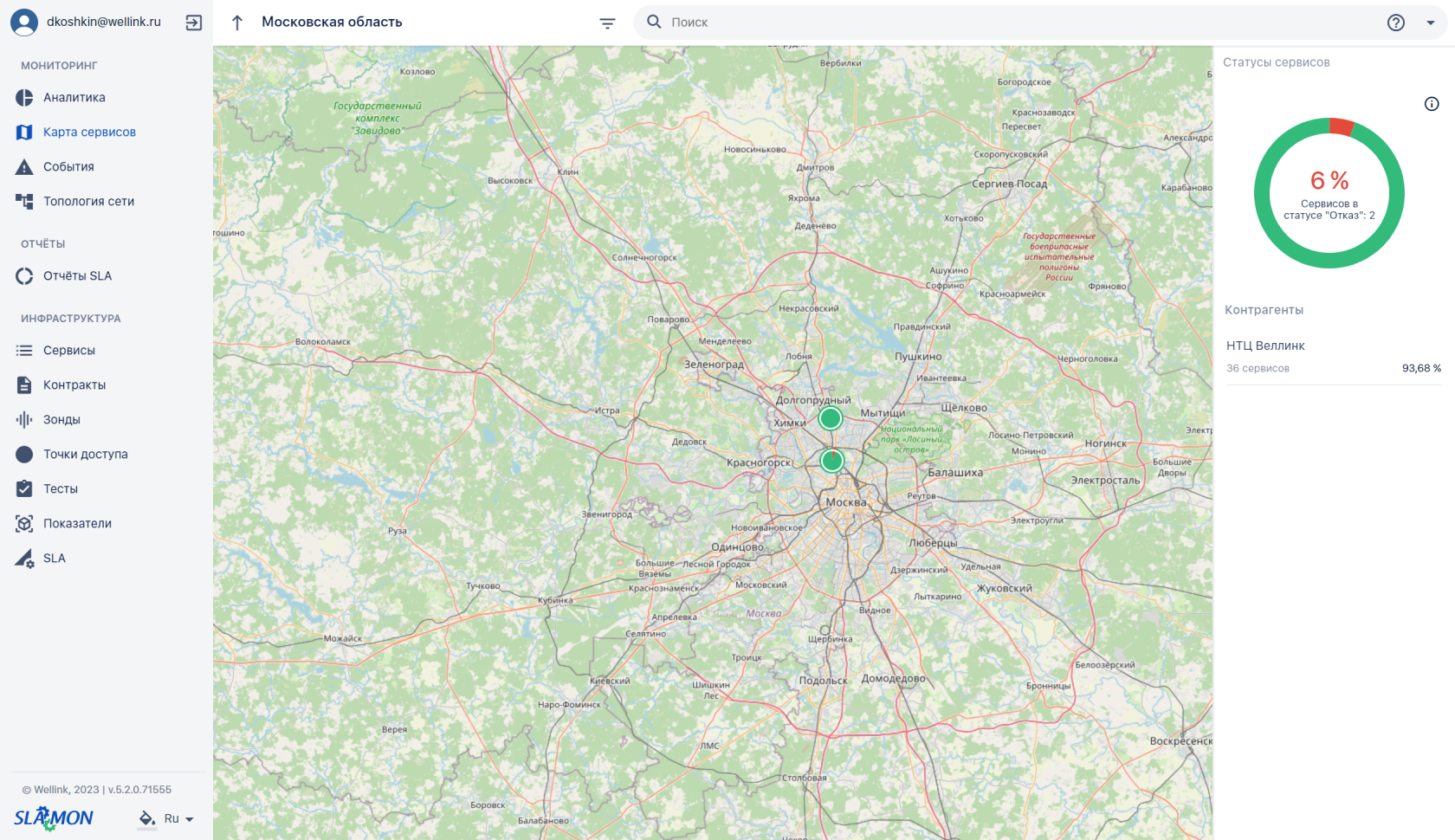Screen dimensions: 1455x840
Task: Expand the top-right dropdown arrow
Action: pos(1431,23)
